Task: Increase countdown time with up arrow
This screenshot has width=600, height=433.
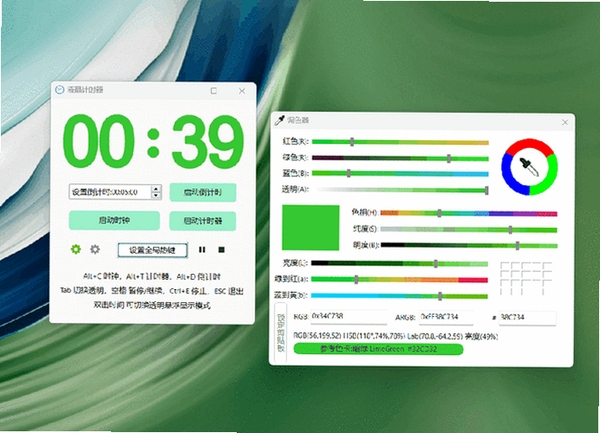Action: (x=156, y=189)
